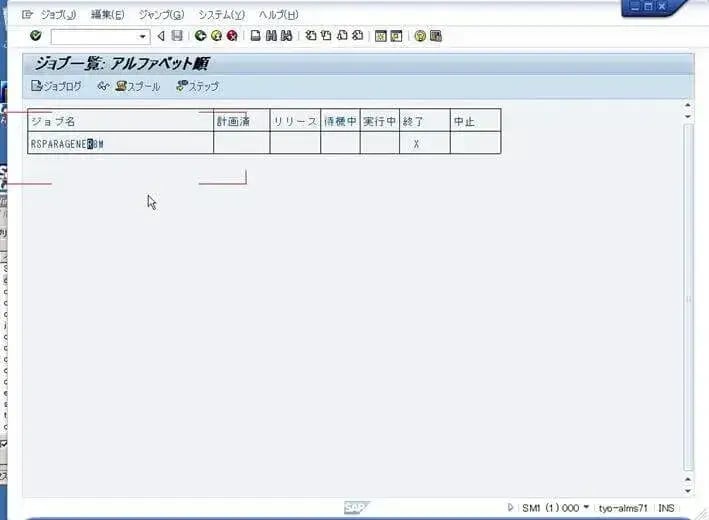
Task: Click the ジョブログ button
Action: pyautogui.click(x=57, y=86)
